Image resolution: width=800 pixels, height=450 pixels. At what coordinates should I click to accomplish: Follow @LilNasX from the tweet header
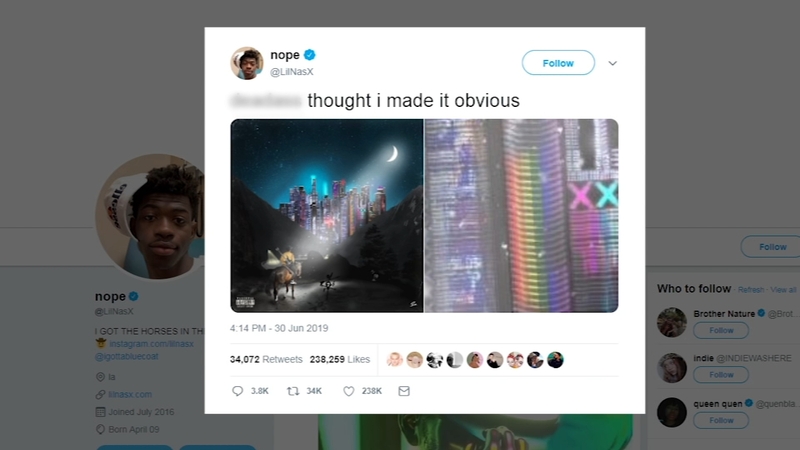(x=558, y=63)
